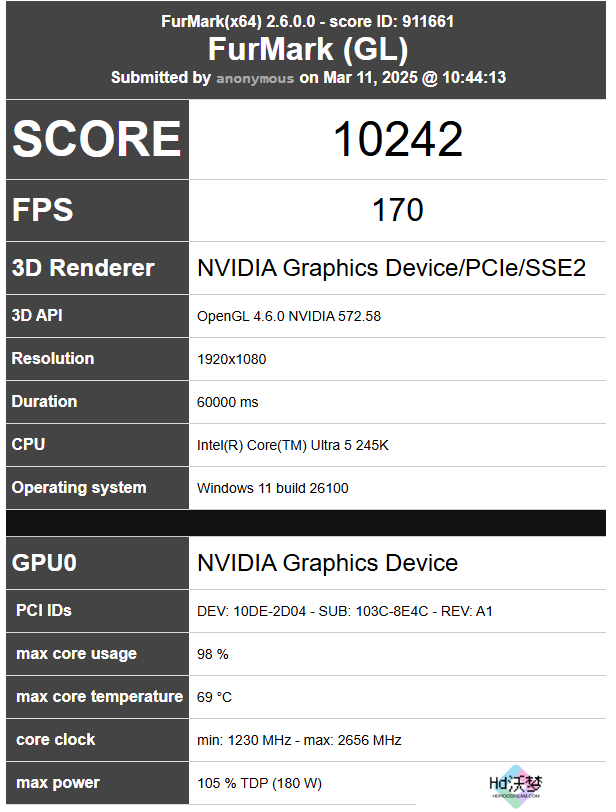Click the FPS value 170
Viewport: 616px width, 812px height.
coord(398,210)
